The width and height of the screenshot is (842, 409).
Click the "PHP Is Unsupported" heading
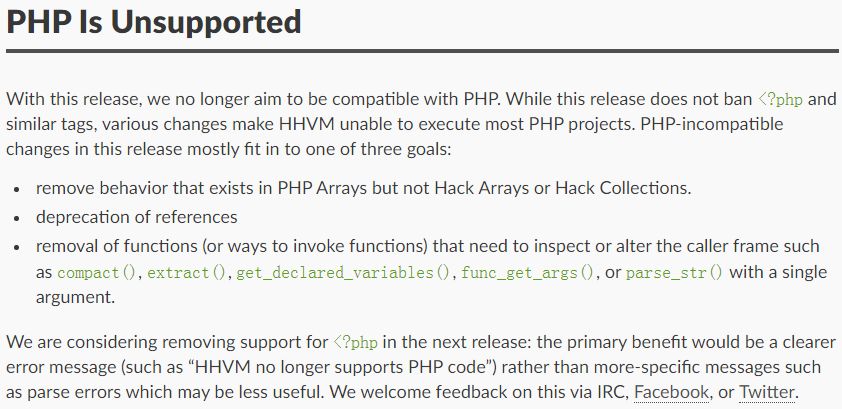(x=154, y=22)
